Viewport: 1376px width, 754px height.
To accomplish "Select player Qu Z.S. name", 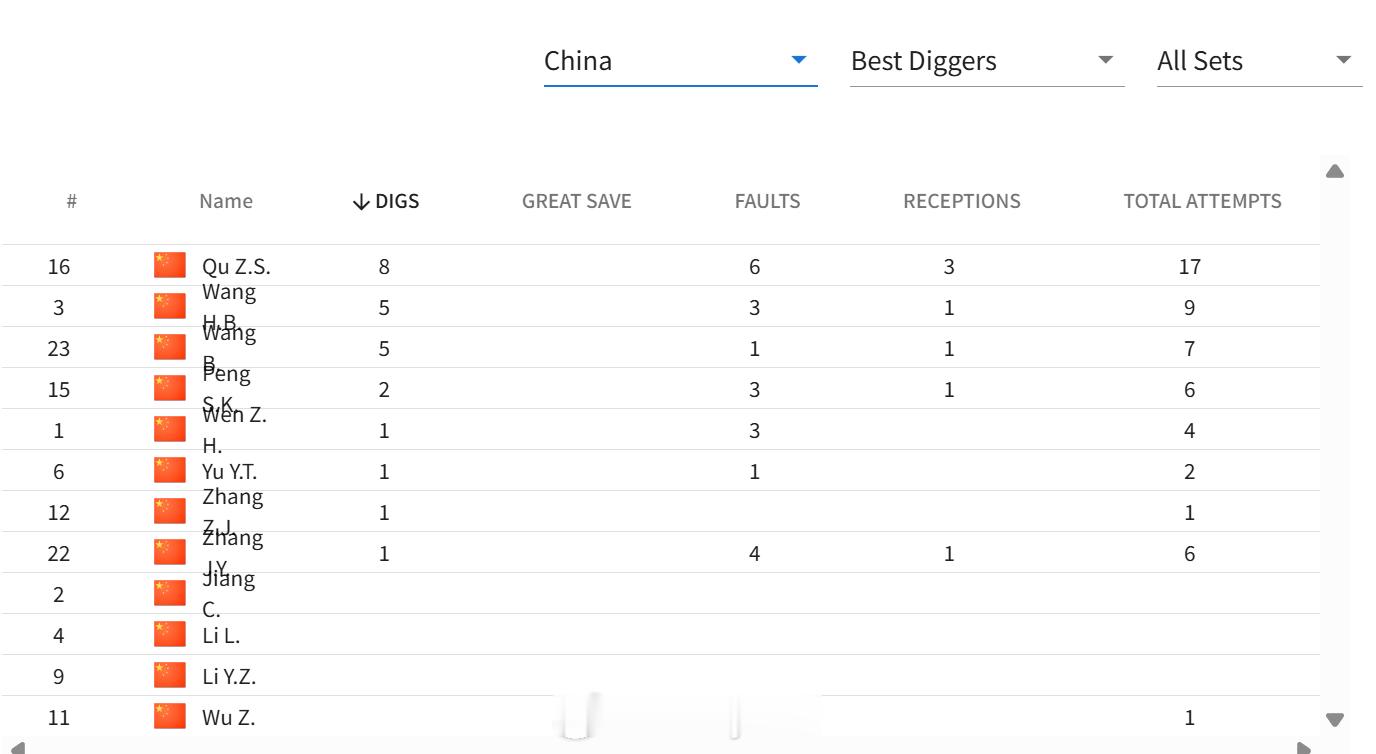I will (236, 267).
